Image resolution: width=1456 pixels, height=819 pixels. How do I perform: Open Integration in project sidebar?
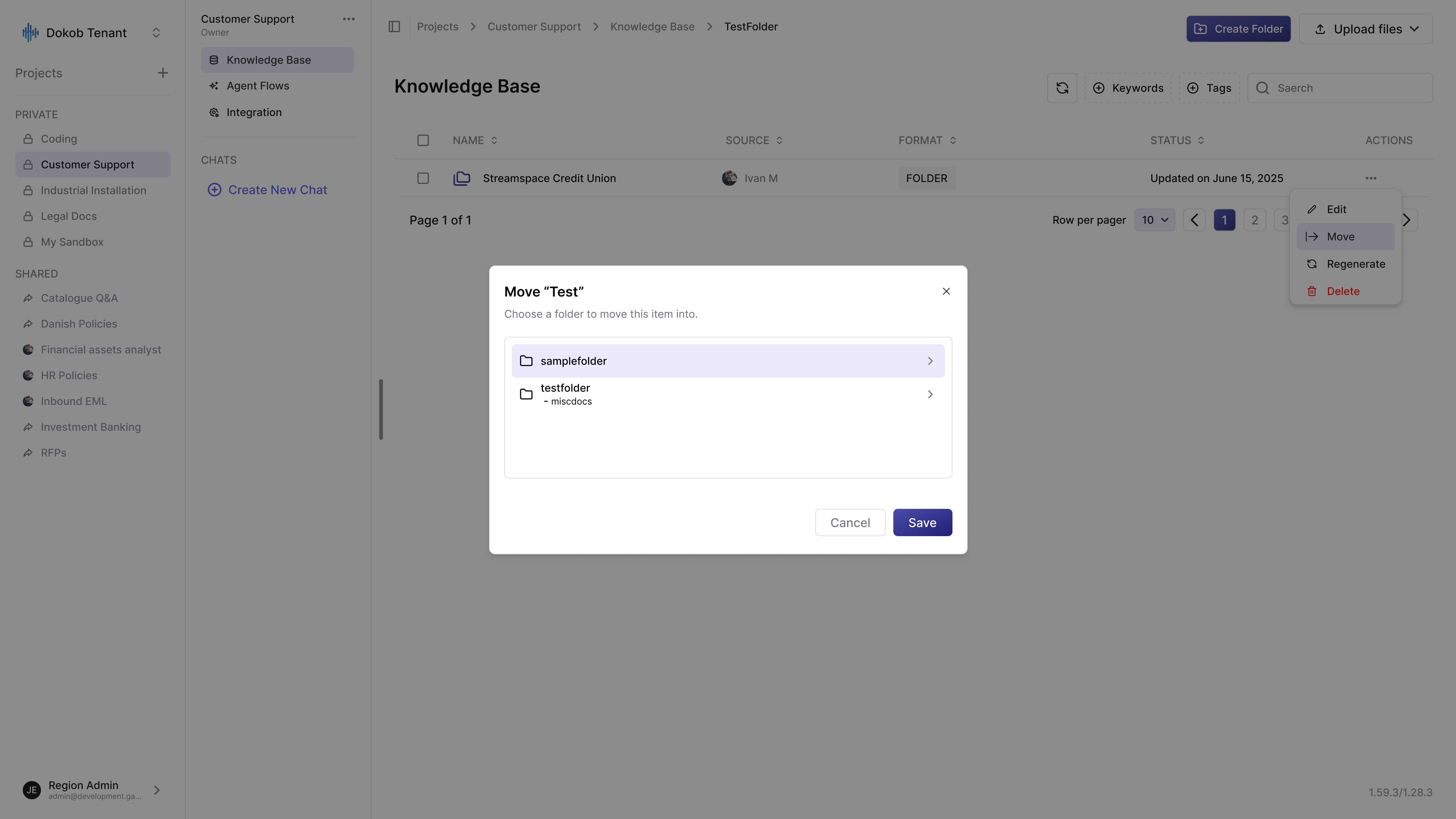(x=278, y=112)
